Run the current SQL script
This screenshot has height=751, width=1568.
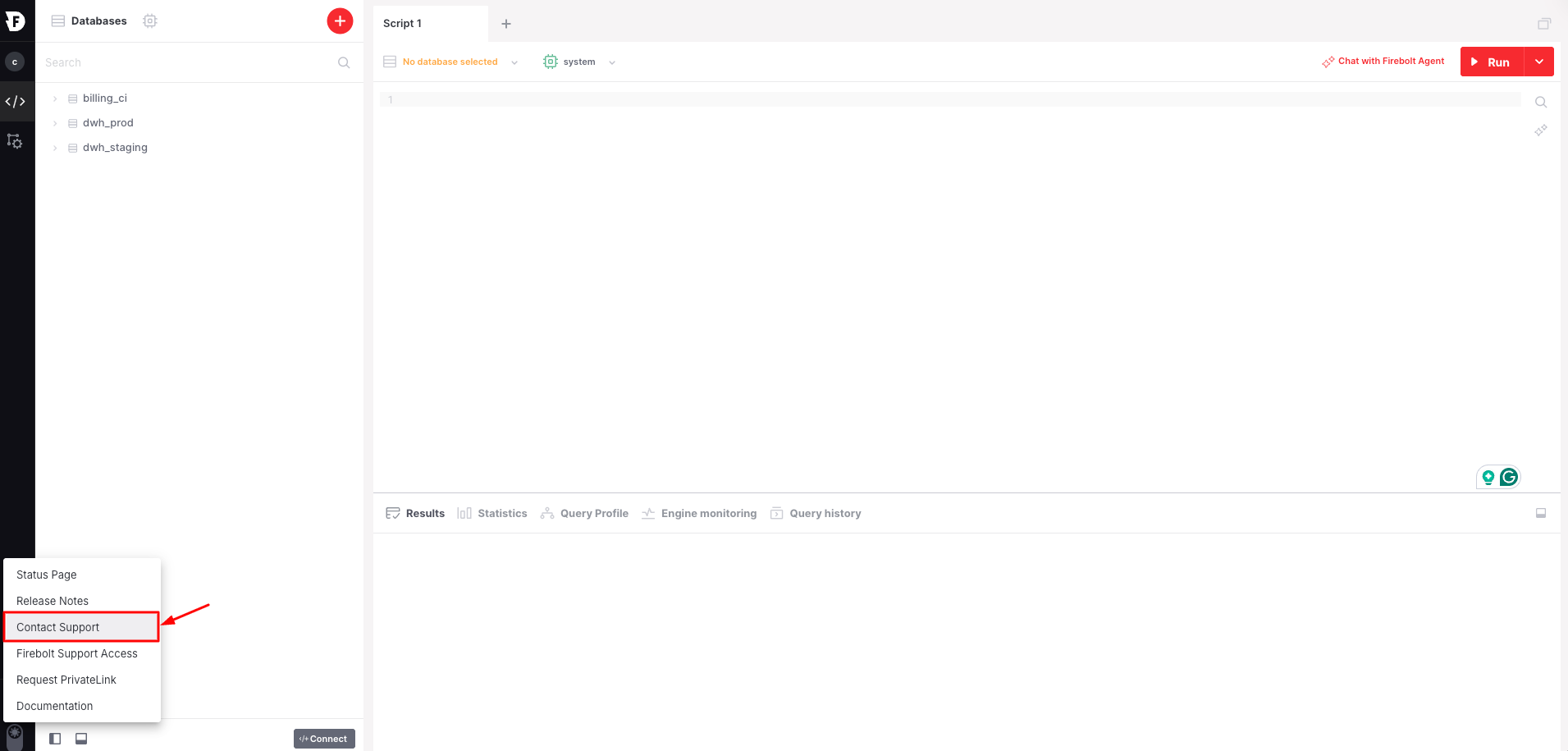(x=1493, y=62)
